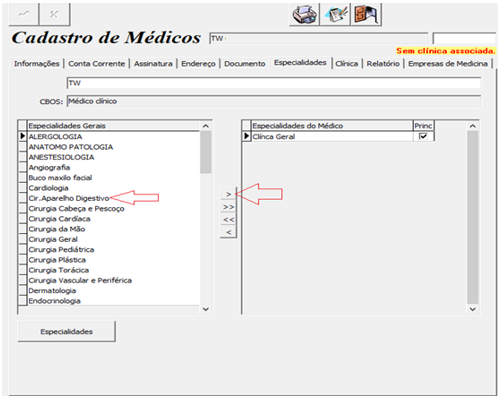Viewport: 500px width, 399px height.
Task: Click the down arrow of Especialidades do Médico scrollbar
Action: [473, 309]
